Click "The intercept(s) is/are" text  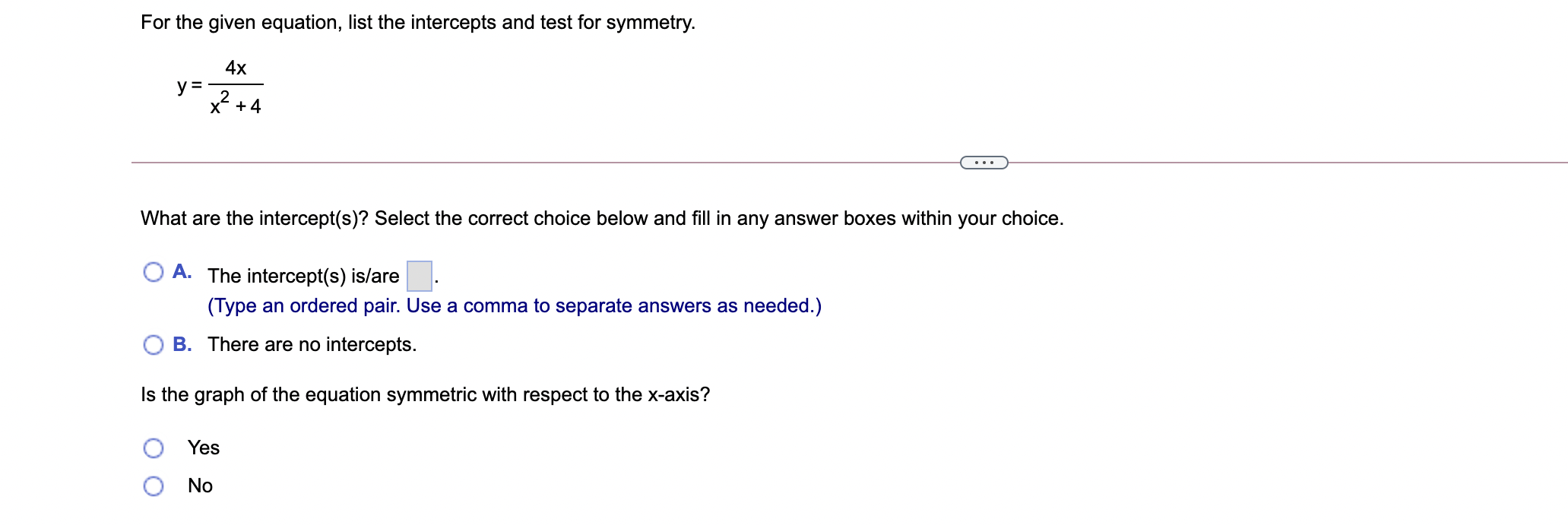tap(303, 277)
